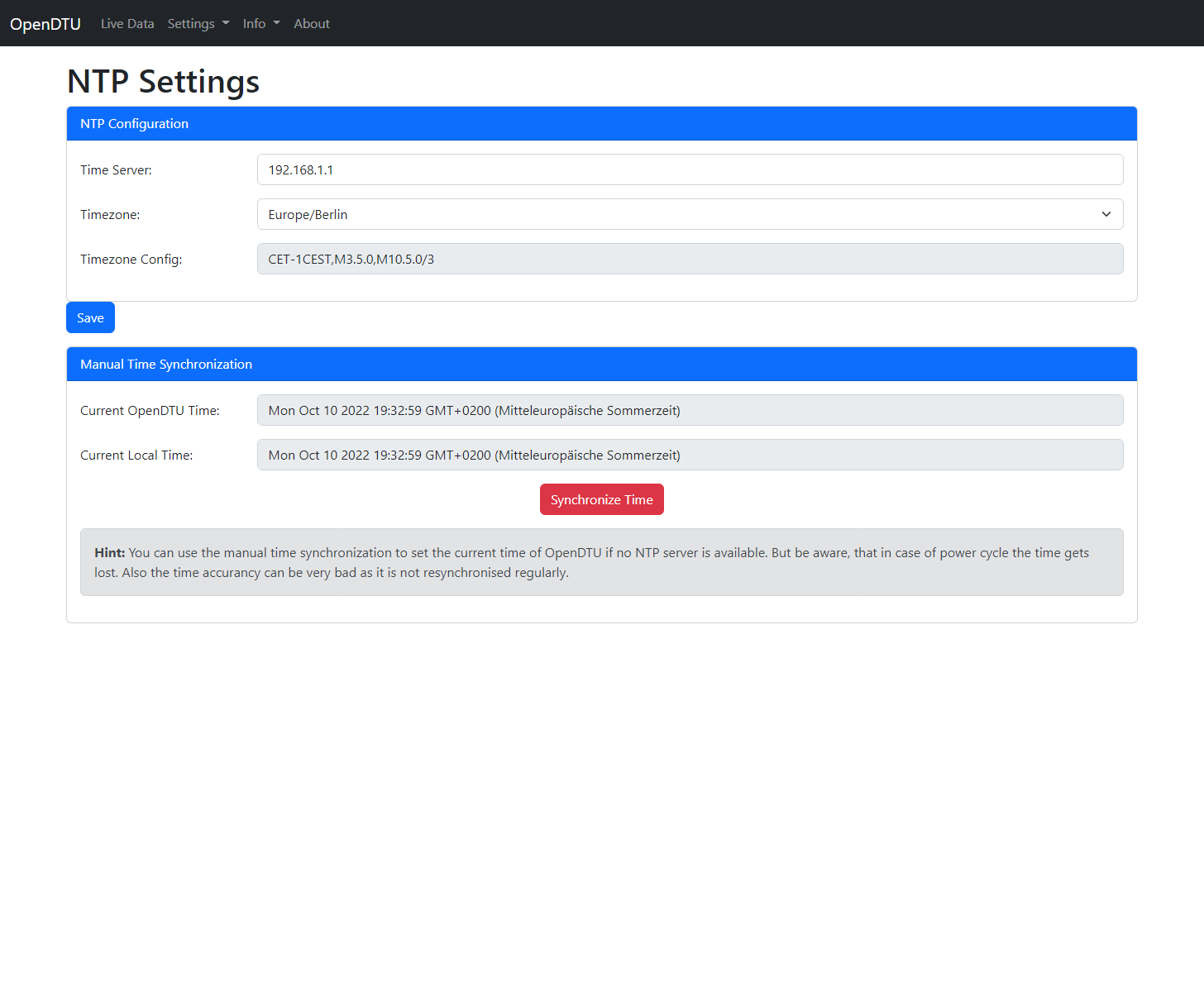The height and width of the screenshot is (992, 1204).
Task: Expand the Europe/Berlin timezone dropdown
Action: click(689, 214)
